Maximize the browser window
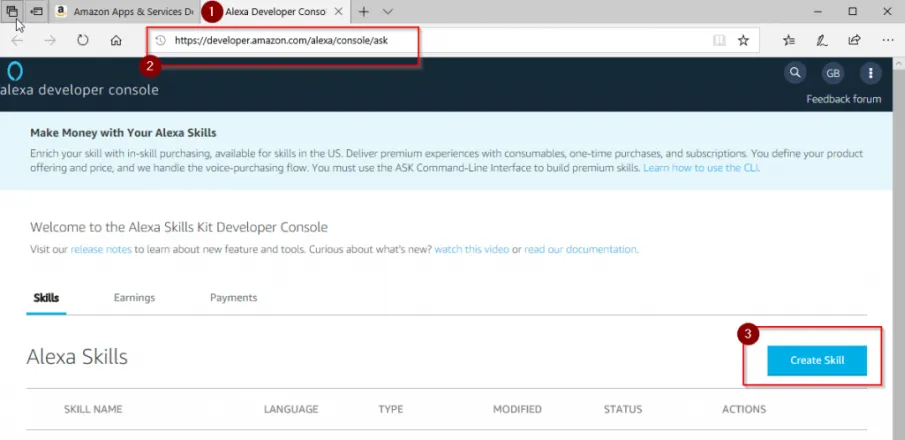 pos(852,11)
